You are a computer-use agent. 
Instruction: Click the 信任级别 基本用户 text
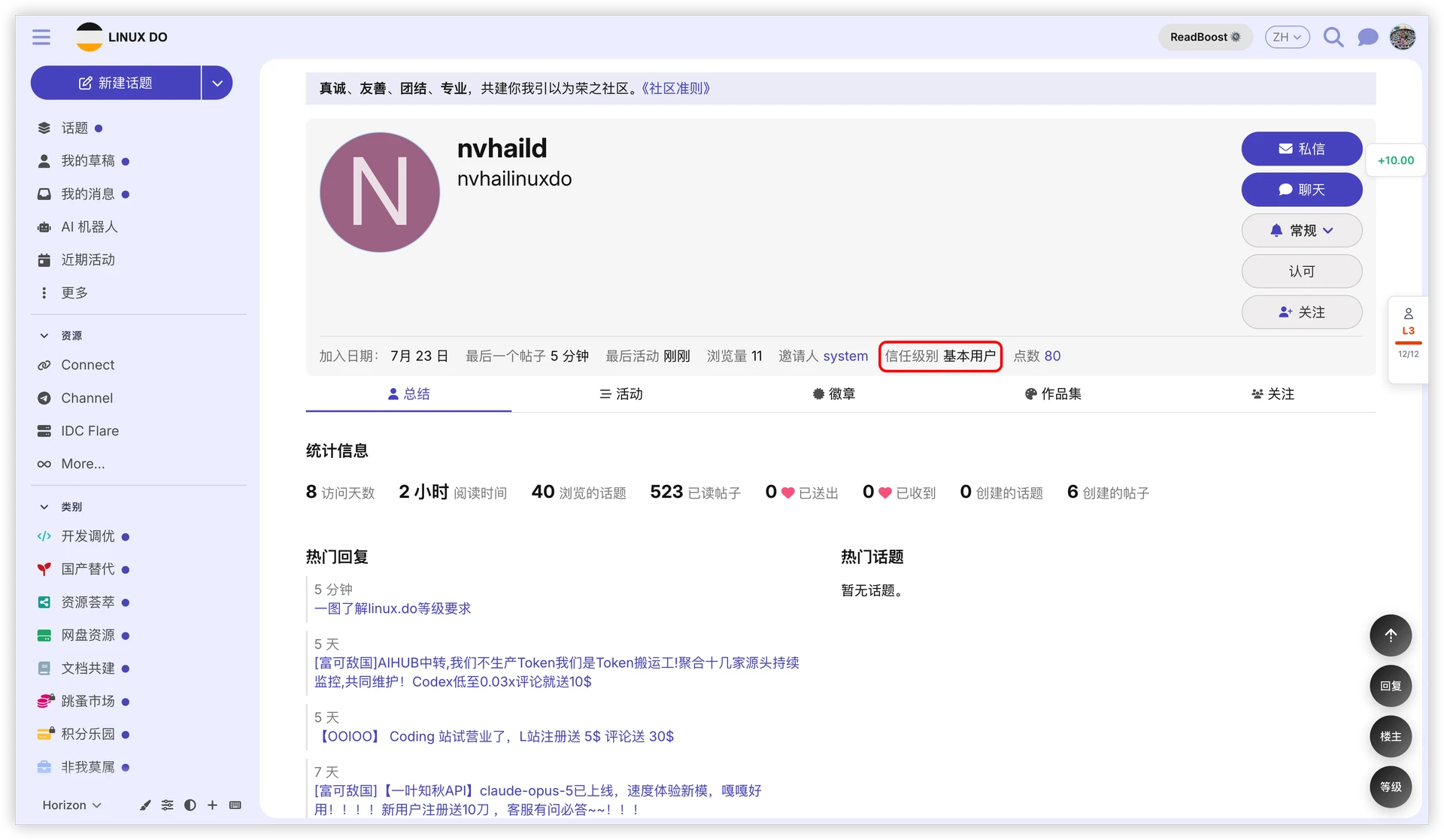[940, 356]
